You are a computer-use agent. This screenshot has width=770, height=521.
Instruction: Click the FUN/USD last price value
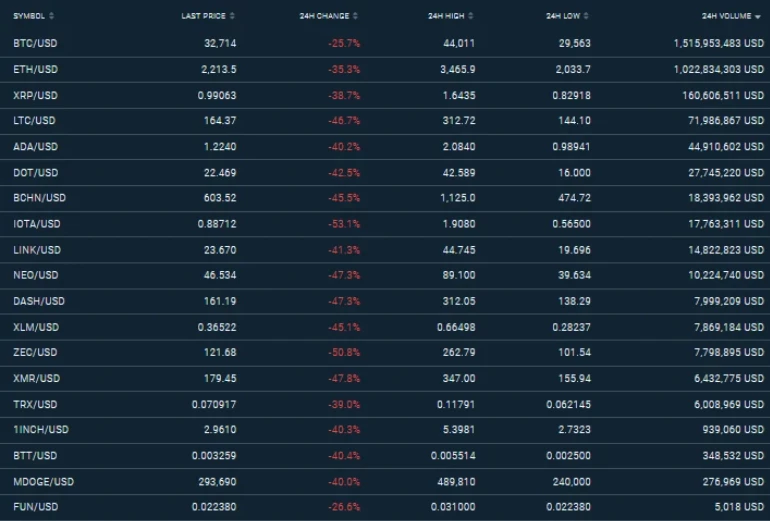[215, 507]
